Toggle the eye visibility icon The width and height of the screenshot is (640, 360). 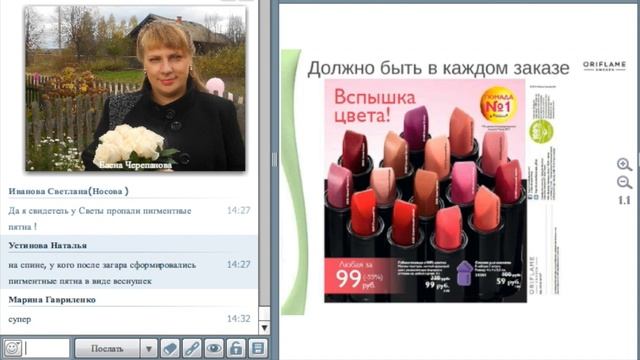coord(214,349)
